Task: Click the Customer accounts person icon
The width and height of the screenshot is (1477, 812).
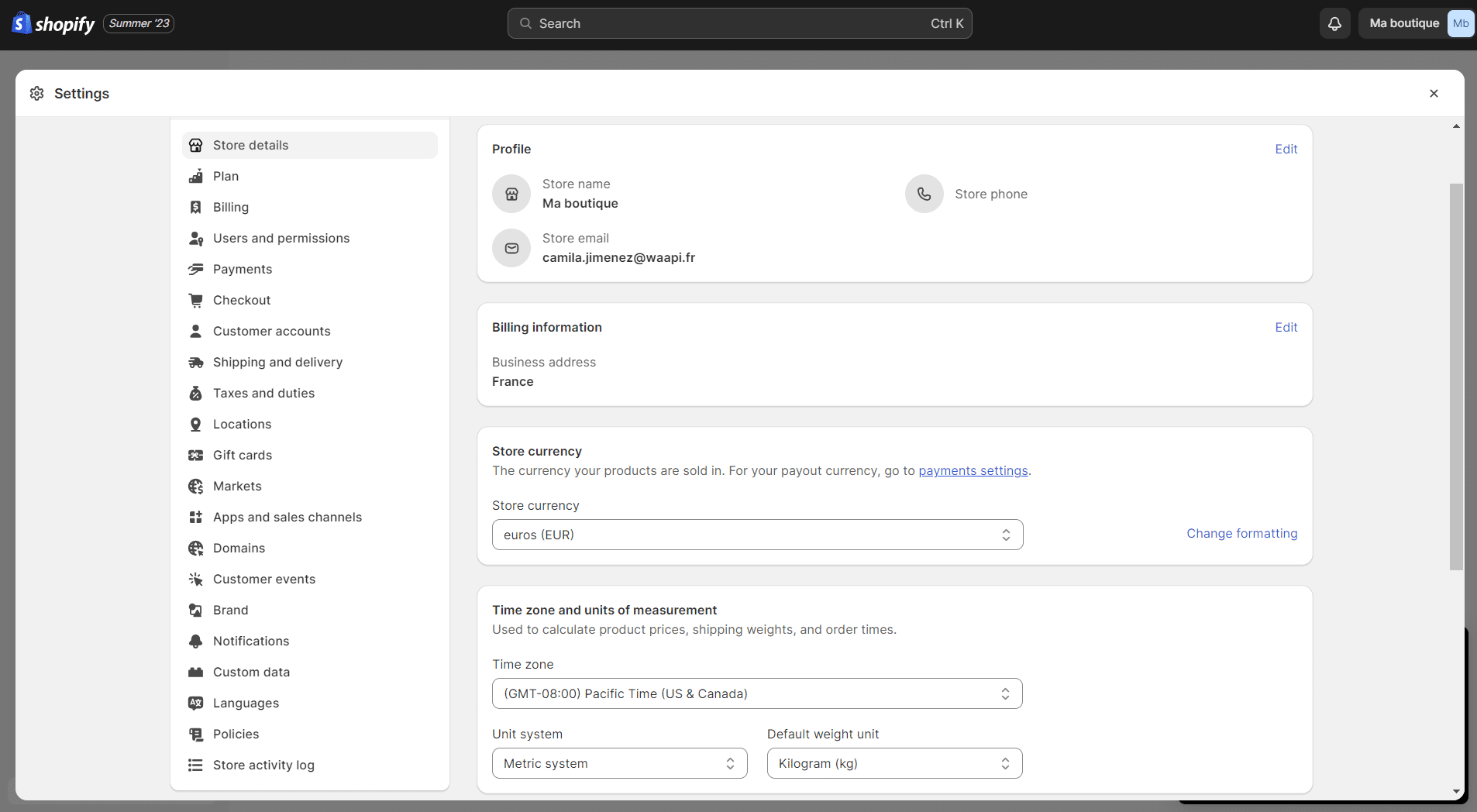Action: point(196,331)
